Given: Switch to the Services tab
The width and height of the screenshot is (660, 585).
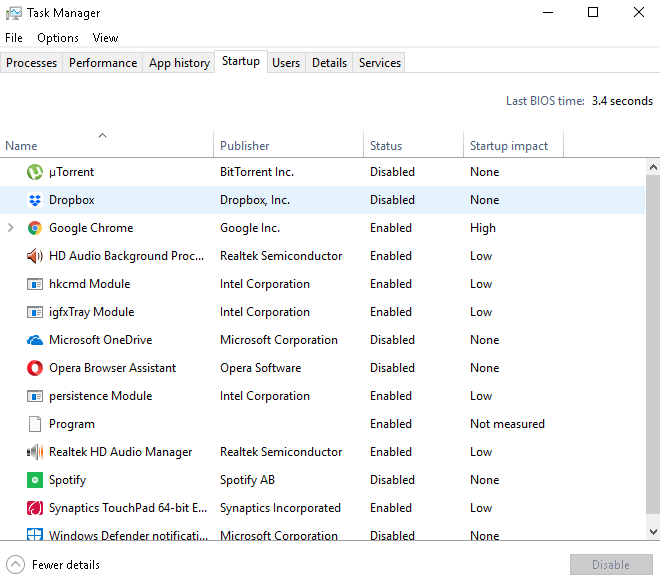Looking at the screenshot, I should tap(379, 63).
